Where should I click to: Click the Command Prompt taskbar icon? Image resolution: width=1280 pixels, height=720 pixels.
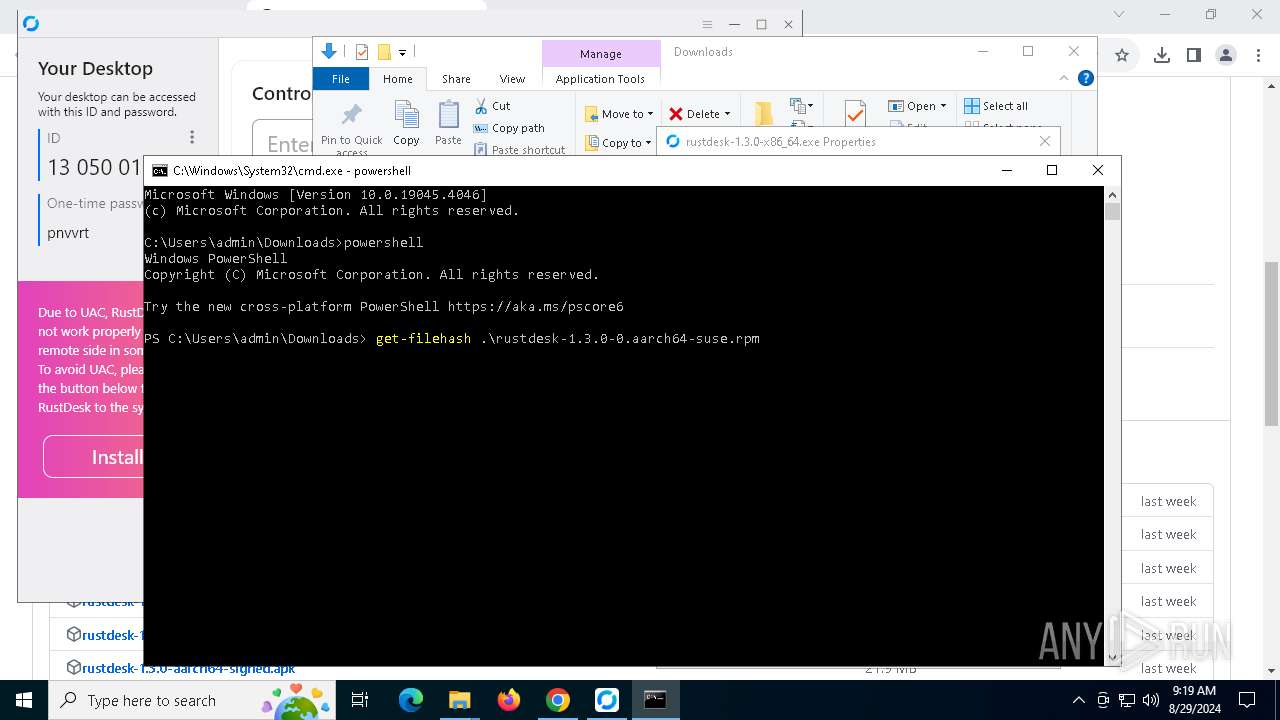point(655,700)
